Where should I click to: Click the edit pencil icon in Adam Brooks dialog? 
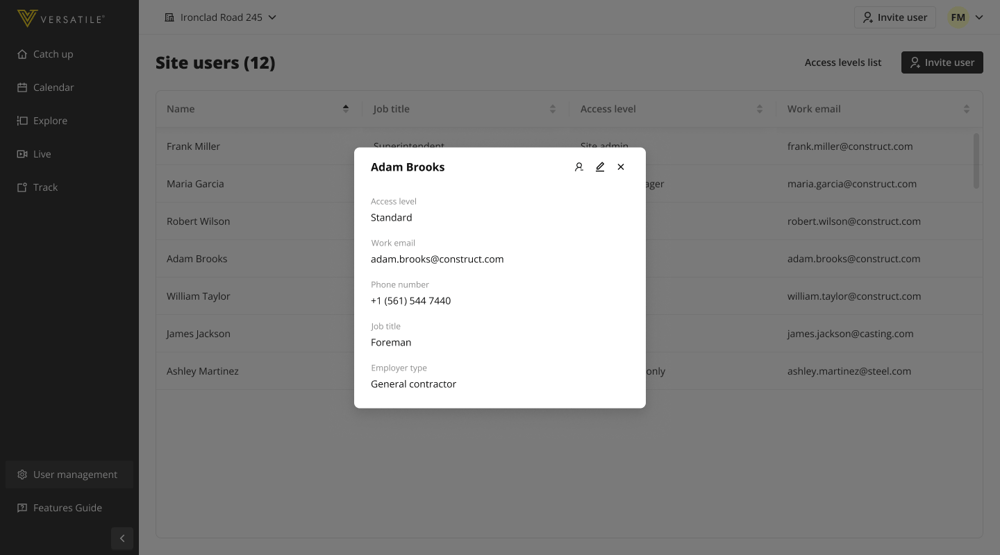[600, 167]
